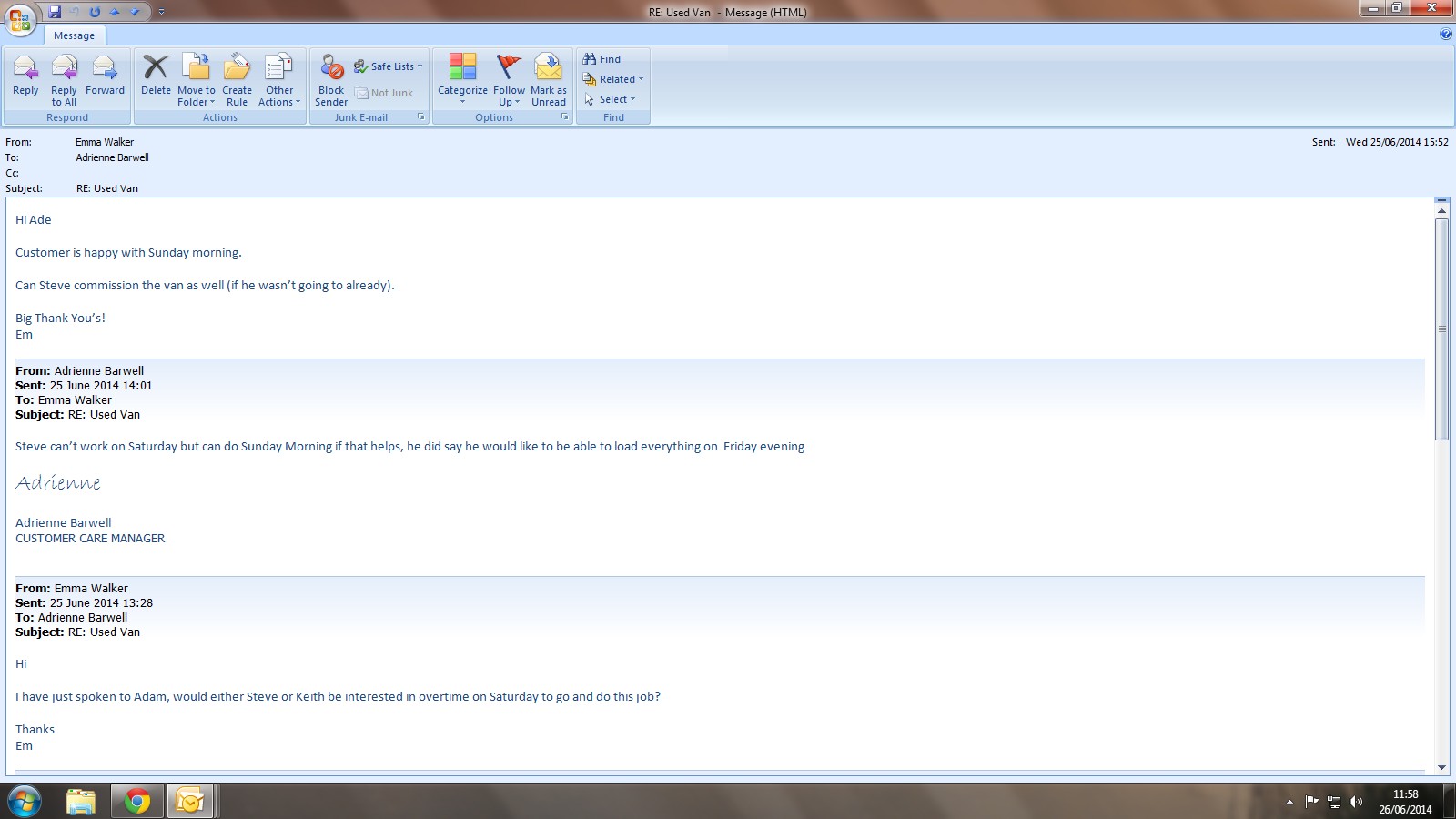Click the Office button orb
The width and height of the screenshot is (1456, 819).
click(x=20, y=18)
